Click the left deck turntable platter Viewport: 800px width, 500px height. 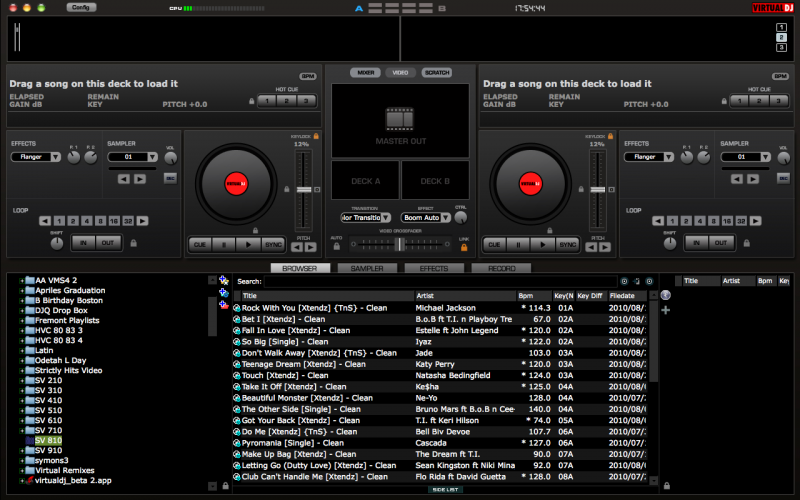236,184
